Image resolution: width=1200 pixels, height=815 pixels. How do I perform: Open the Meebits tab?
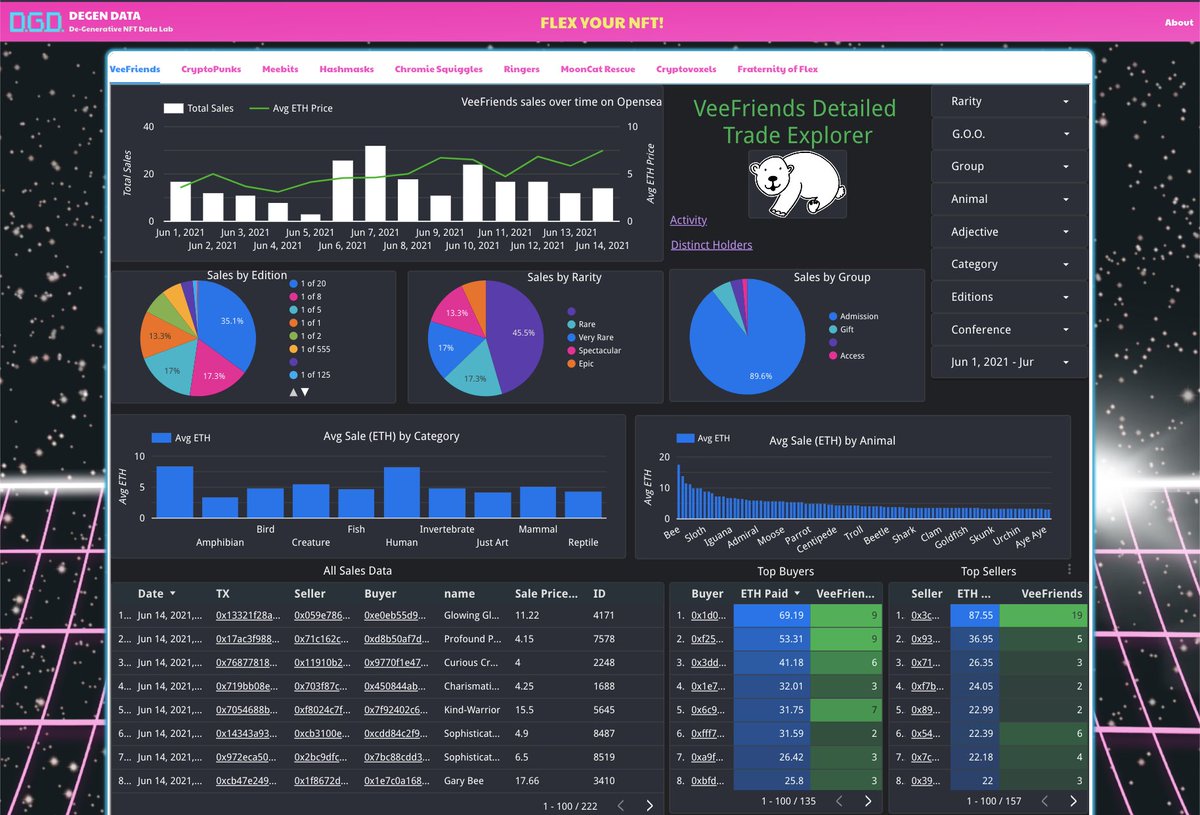pyautogui.click(x=281, y=69)
